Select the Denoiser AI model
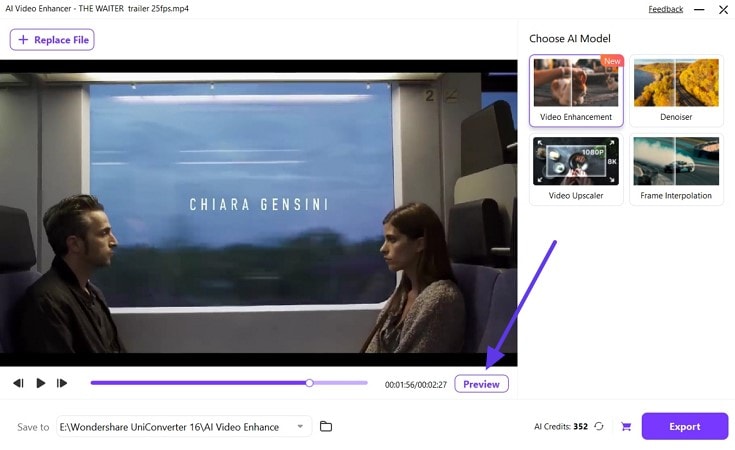 coord(676,90)
